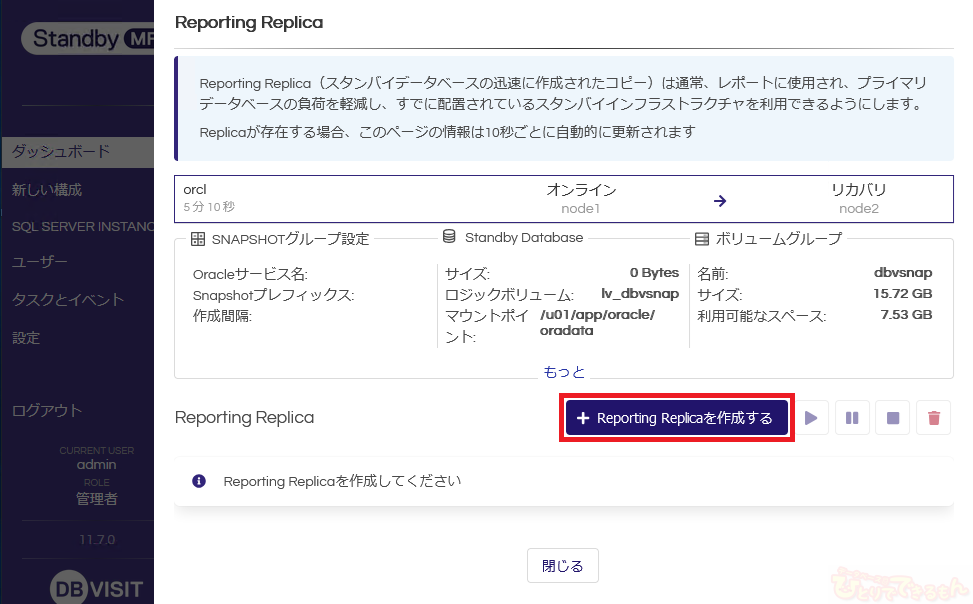Click the 7.53 GB available space value

pyautogui.click(x=907, y=315)
